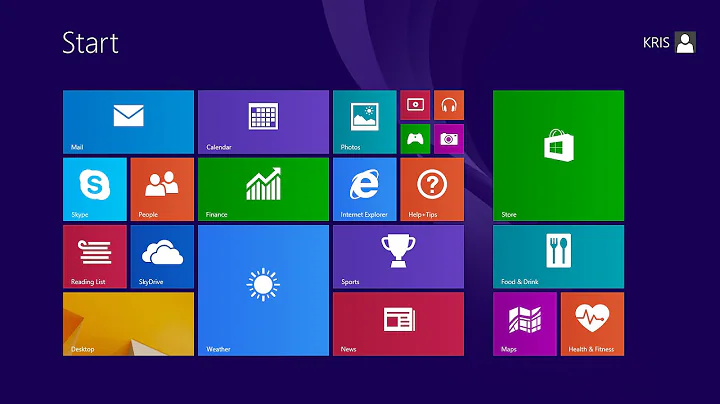
Task: Click the KRIS user account name
Action: pos(656,43)
